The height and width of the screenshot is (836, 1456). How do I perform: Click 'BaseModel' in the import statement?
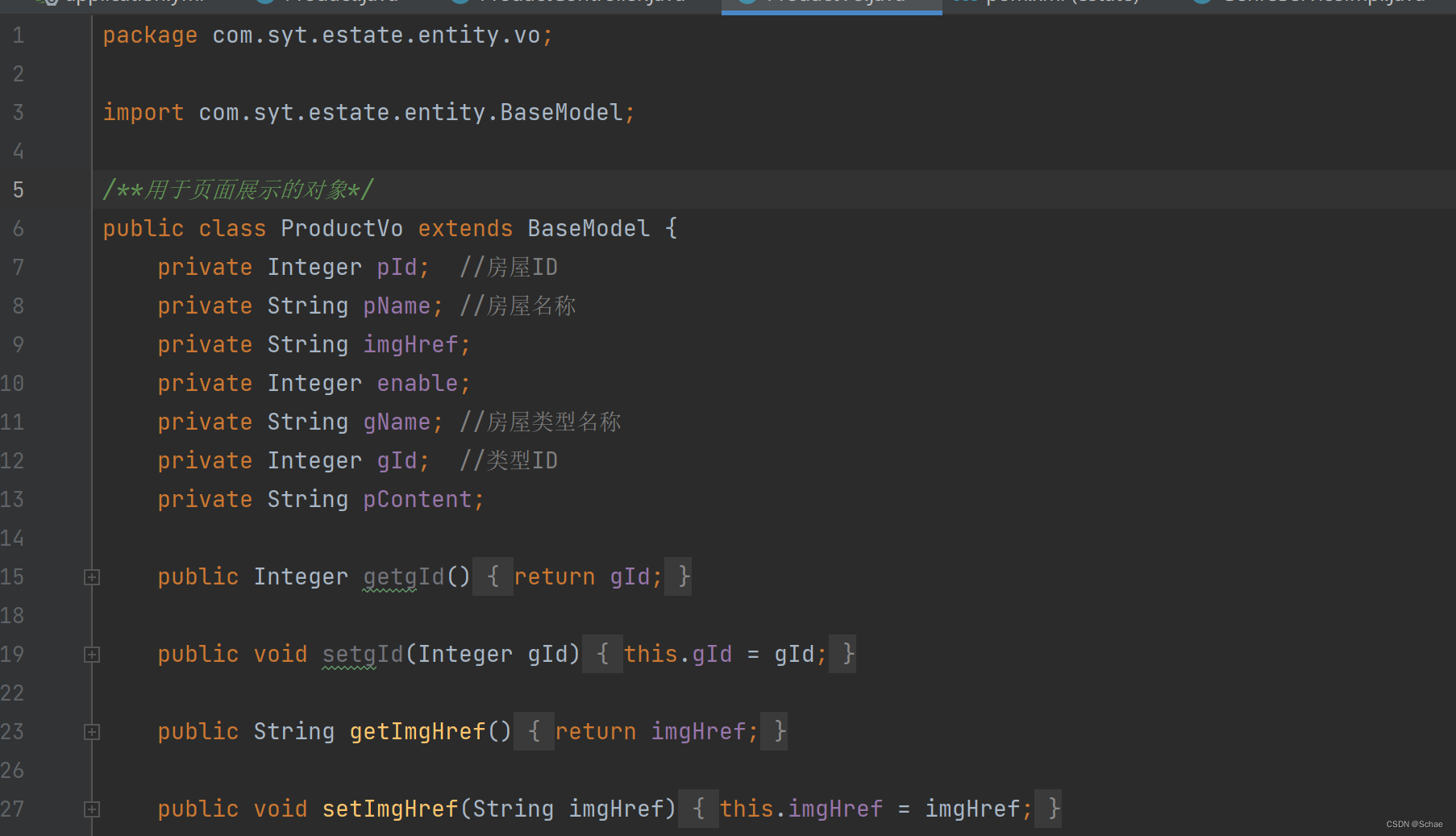coord(561,113)
